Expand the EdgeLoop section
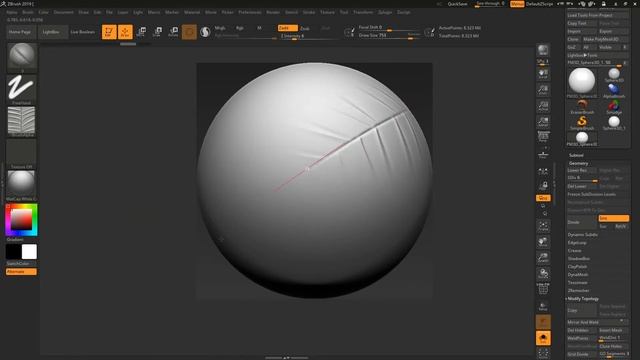The width and height of the screenshot is (640, 360). 577,243
